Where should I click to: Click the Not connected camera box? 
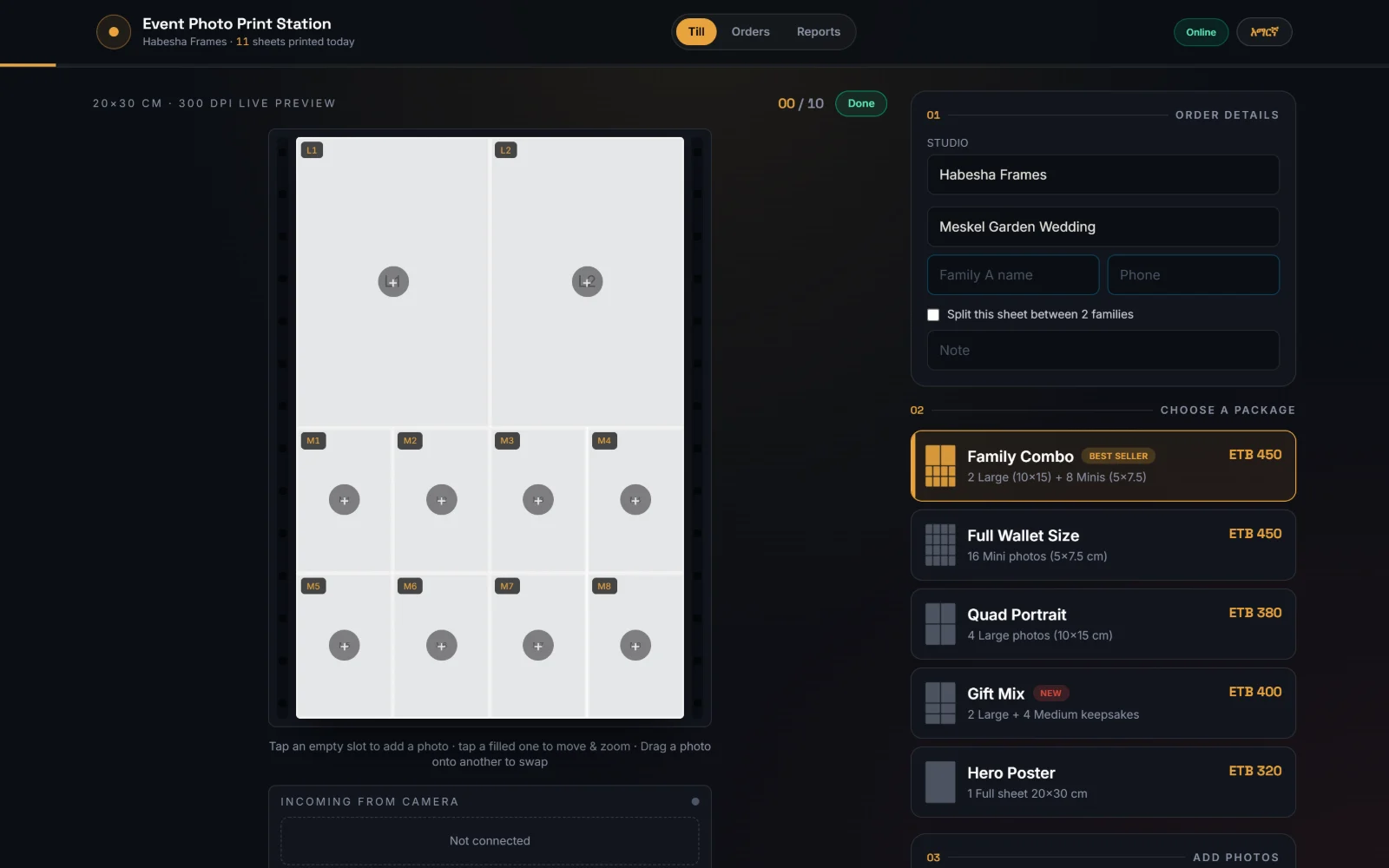[490, 841]
